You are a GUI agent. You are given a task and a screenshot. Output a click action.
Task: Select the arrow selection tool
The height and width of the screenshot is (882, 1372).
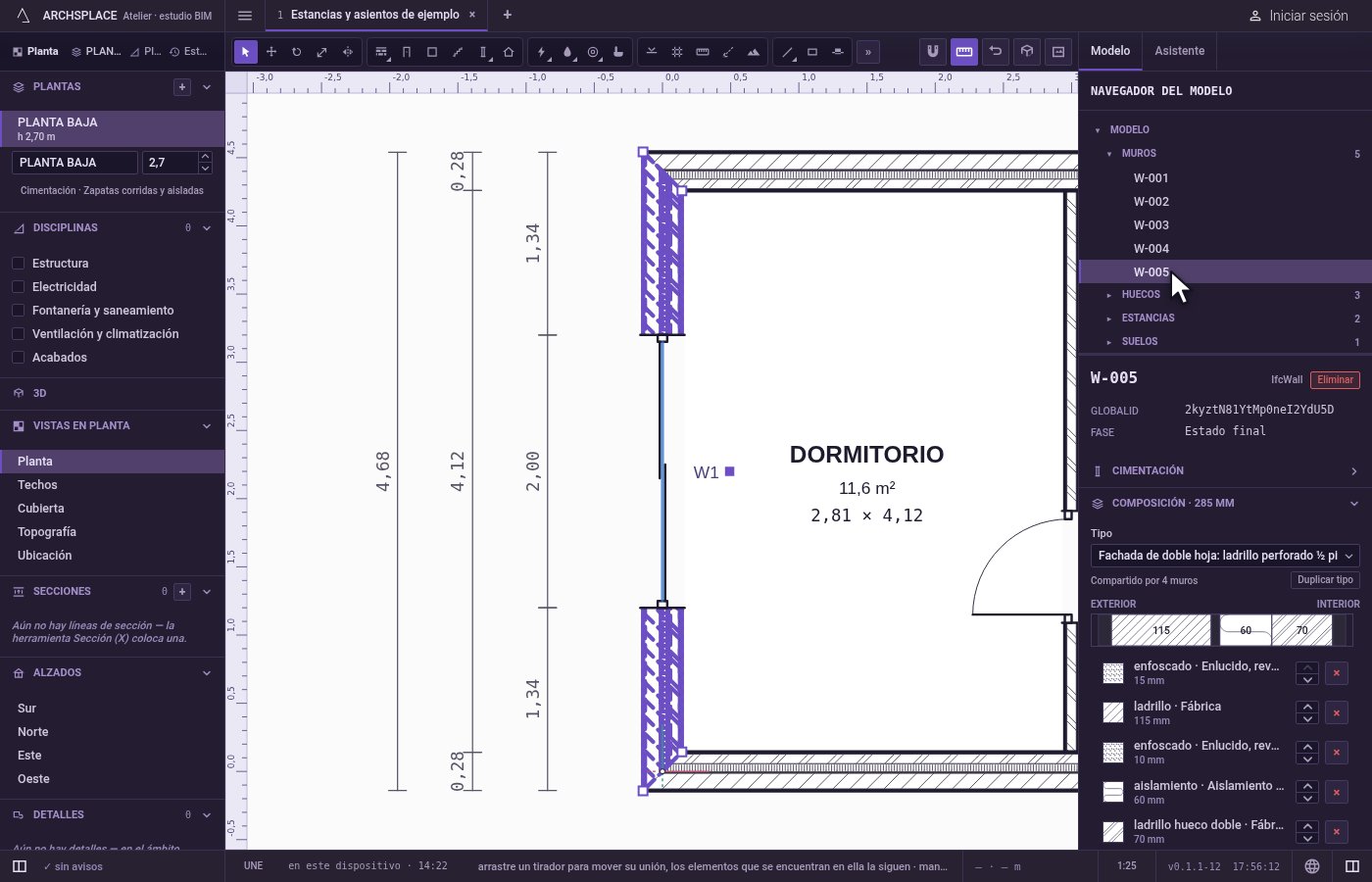point(246,52)
